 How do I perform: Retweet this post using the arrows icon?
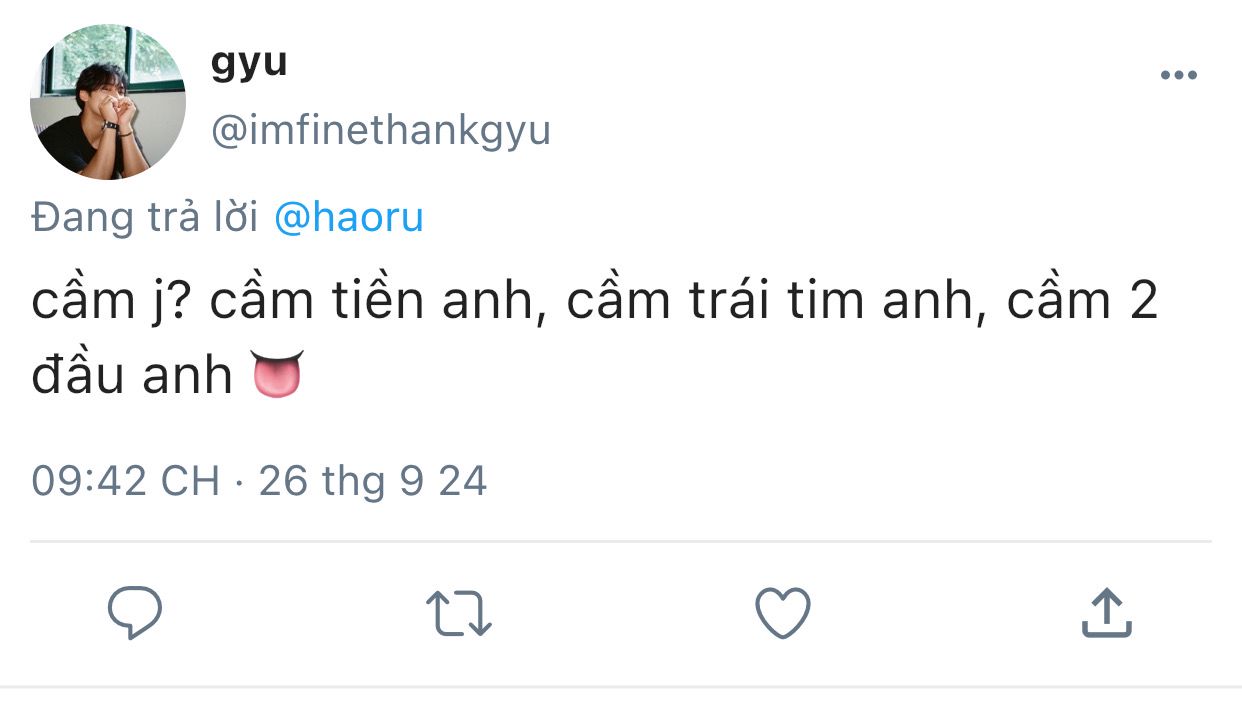pyautogui.click(x=459, y=613)
